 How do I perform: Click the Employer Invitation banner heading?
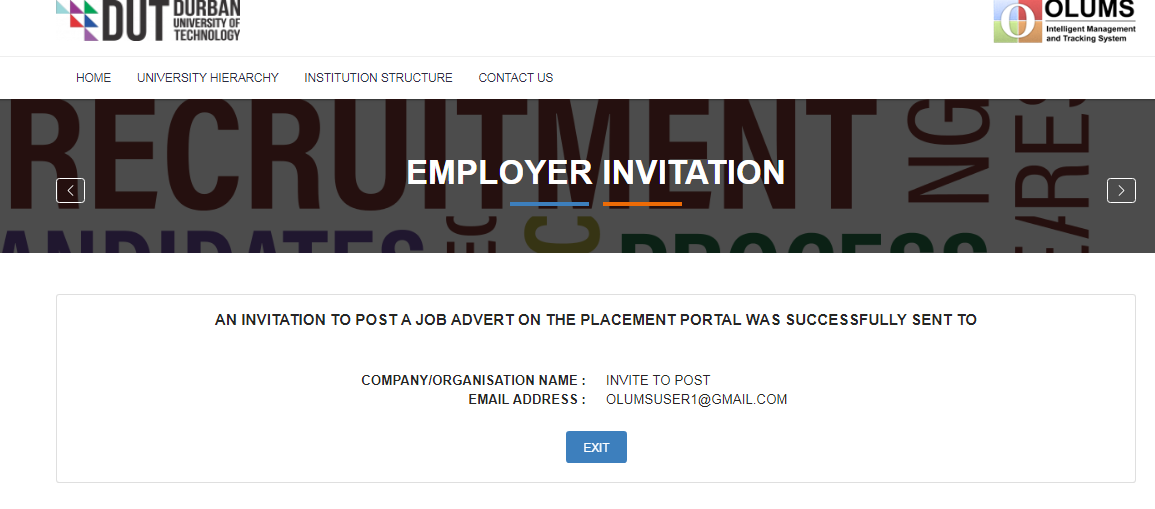(x=595, y=172)
